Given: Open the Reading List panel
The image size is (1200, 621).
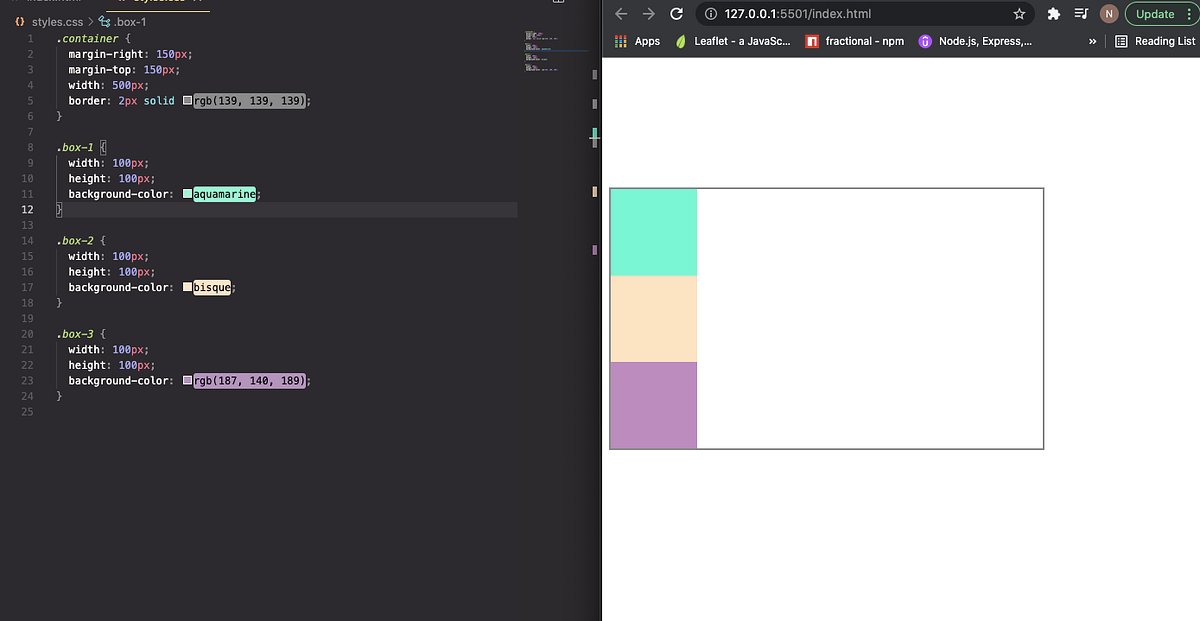Looking at the screenshot, I should 1155,41.
